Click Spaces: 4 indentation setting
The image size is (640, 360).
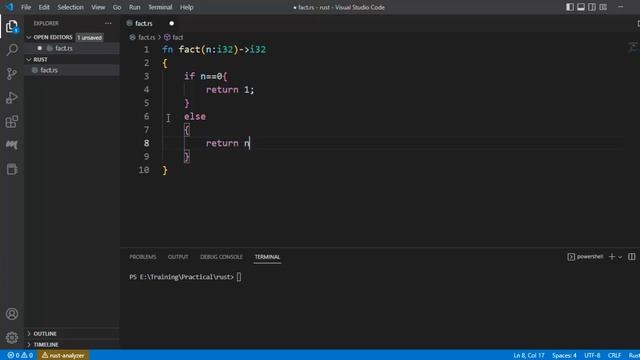(x=564, y=356)
